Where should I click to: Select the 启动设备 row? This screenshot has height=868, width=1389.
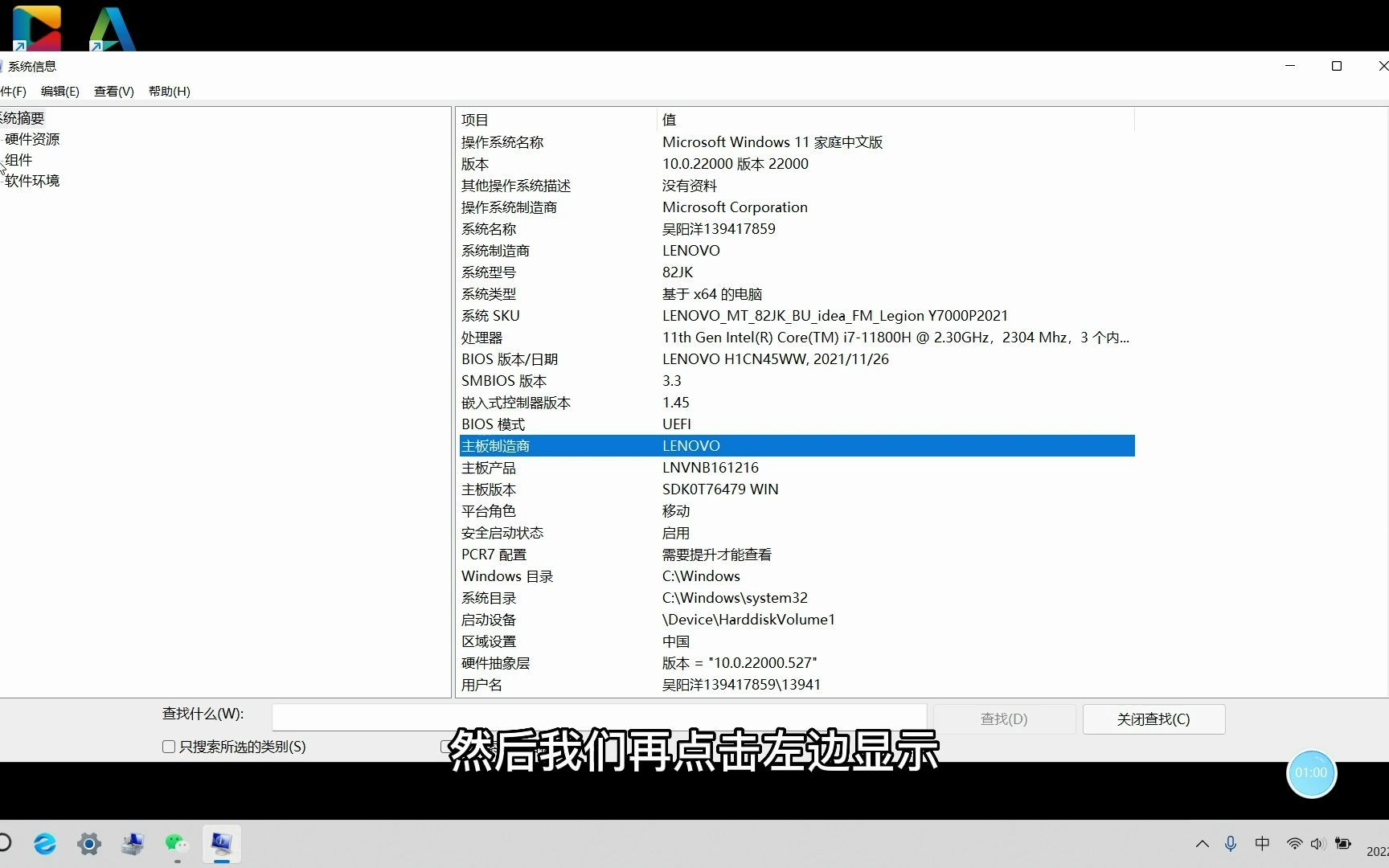(797, 620)
